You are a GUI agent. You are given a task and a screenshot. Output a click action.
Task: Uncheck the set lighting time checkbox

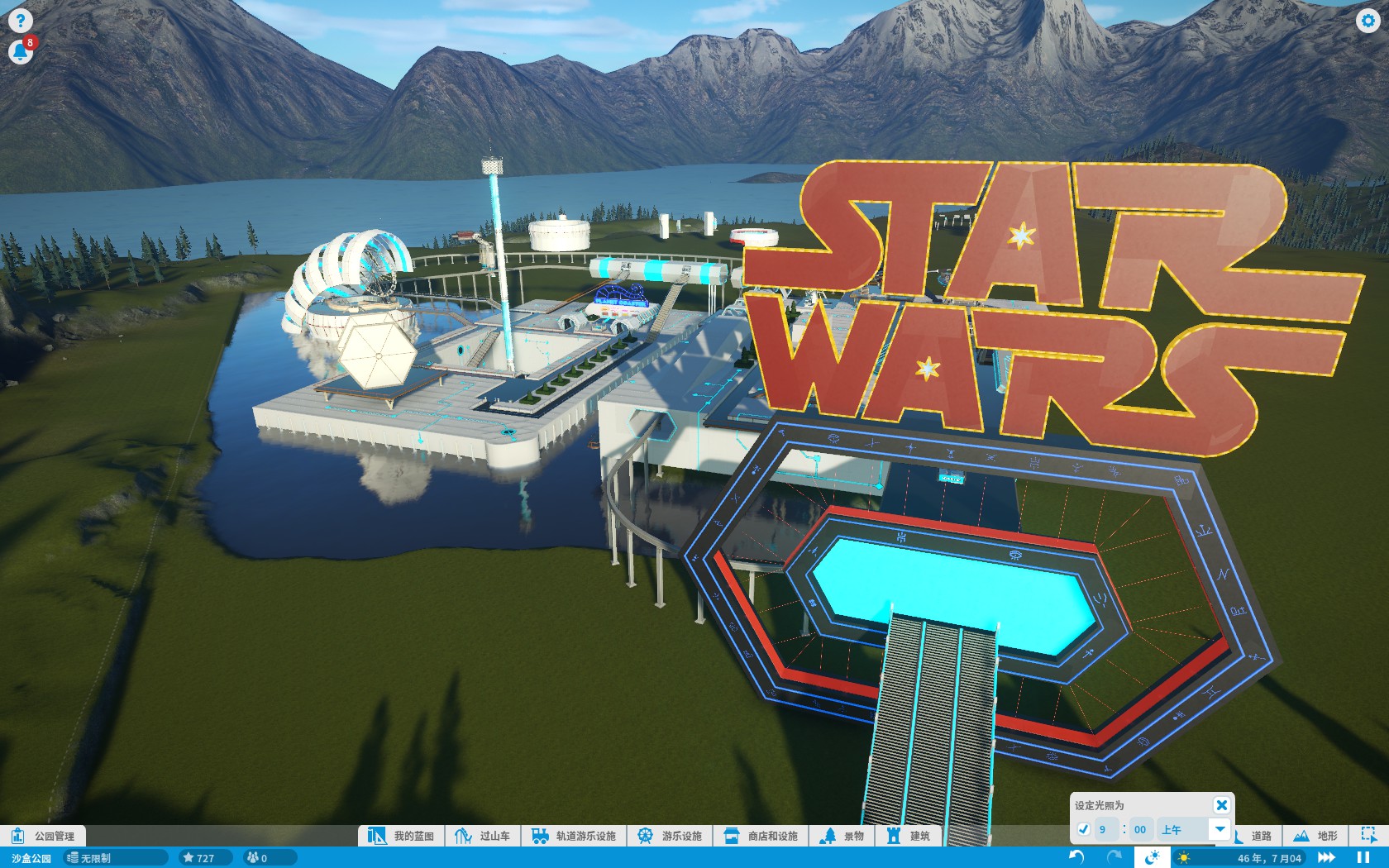1084,829
